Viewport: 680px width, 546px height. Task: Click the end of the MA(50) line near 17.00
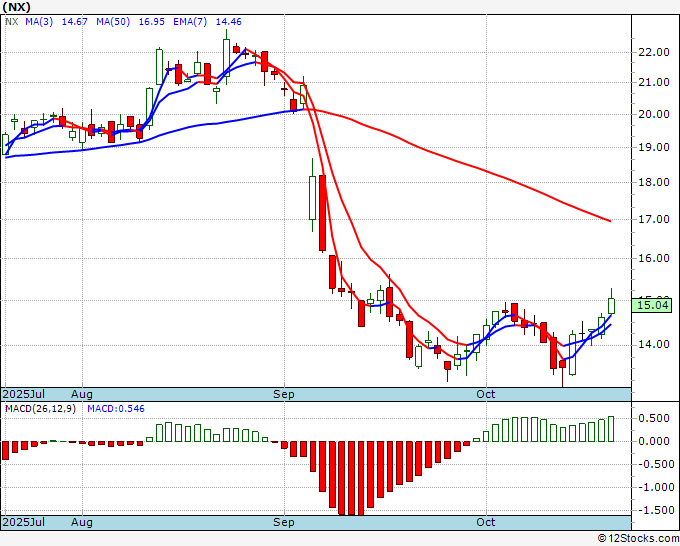(609, 220)
